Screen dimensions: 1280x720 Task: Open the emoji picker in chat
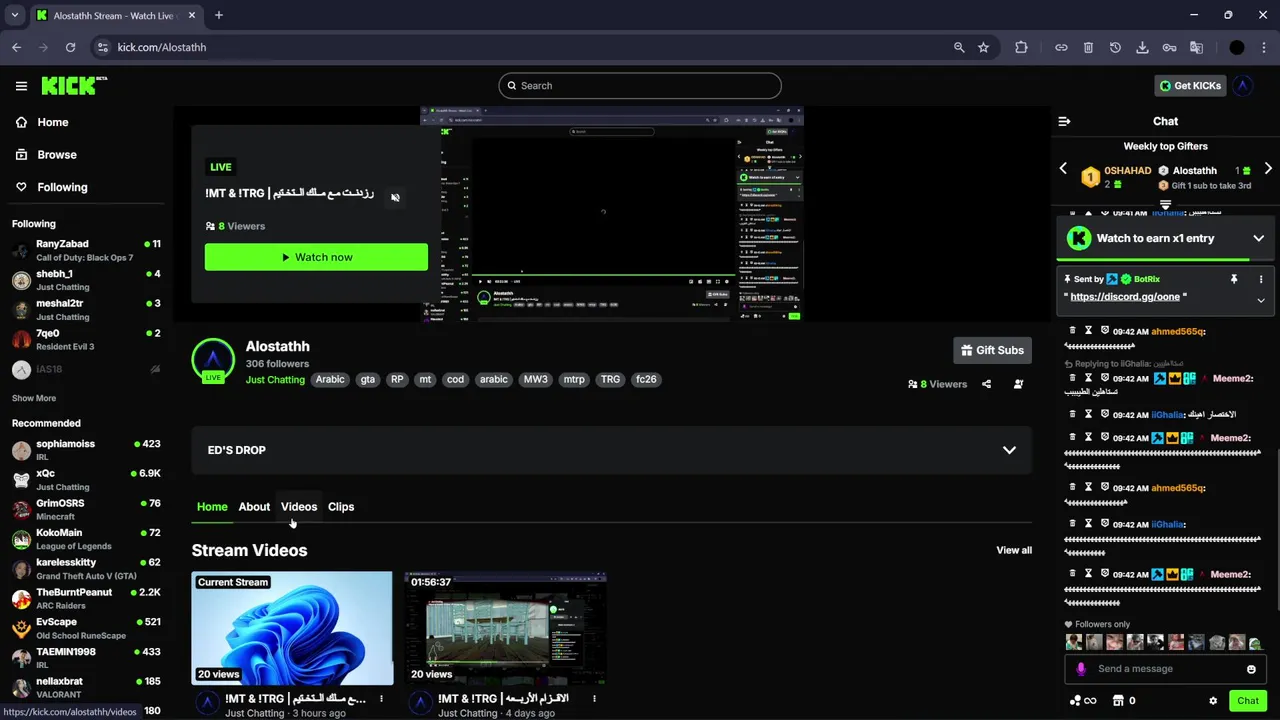click(x=1251, y=669)
